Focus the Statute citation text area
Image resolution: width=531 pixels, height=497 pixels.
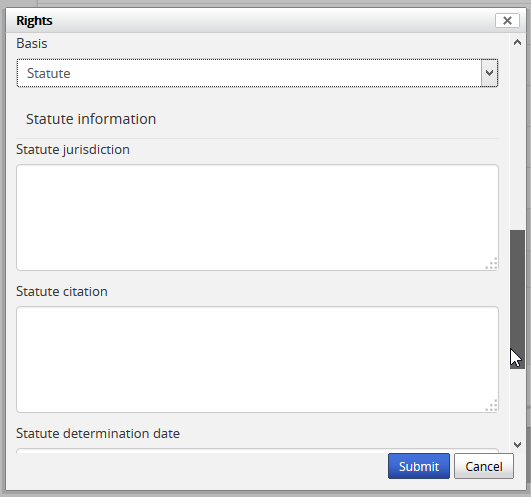(x=257, y=360)
